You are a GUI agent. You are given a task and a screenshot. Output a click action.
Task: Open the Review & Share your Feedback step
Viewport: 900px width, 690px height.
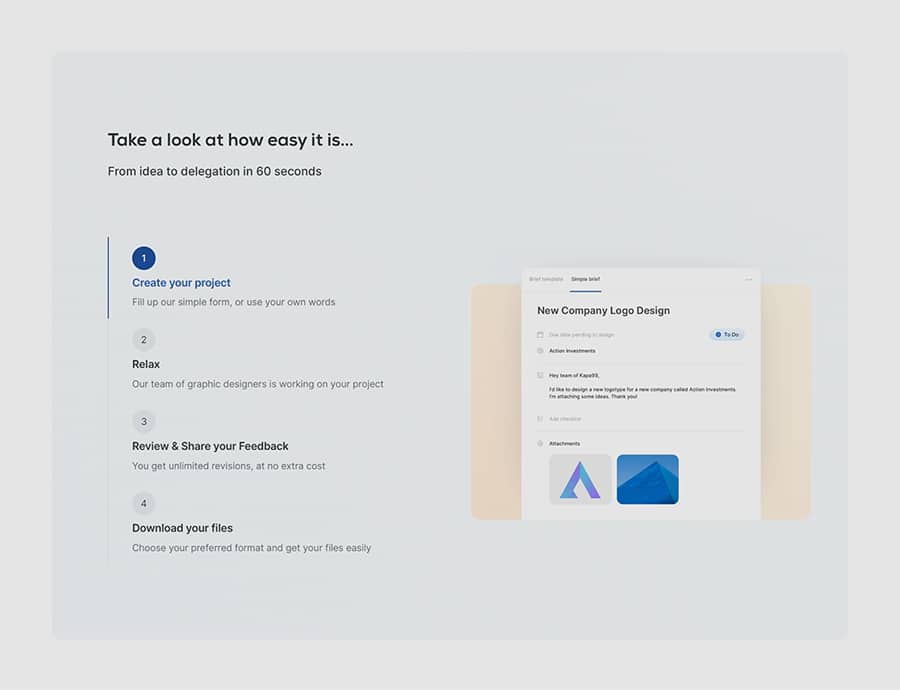pyautogui.click(x=210, y=446)
